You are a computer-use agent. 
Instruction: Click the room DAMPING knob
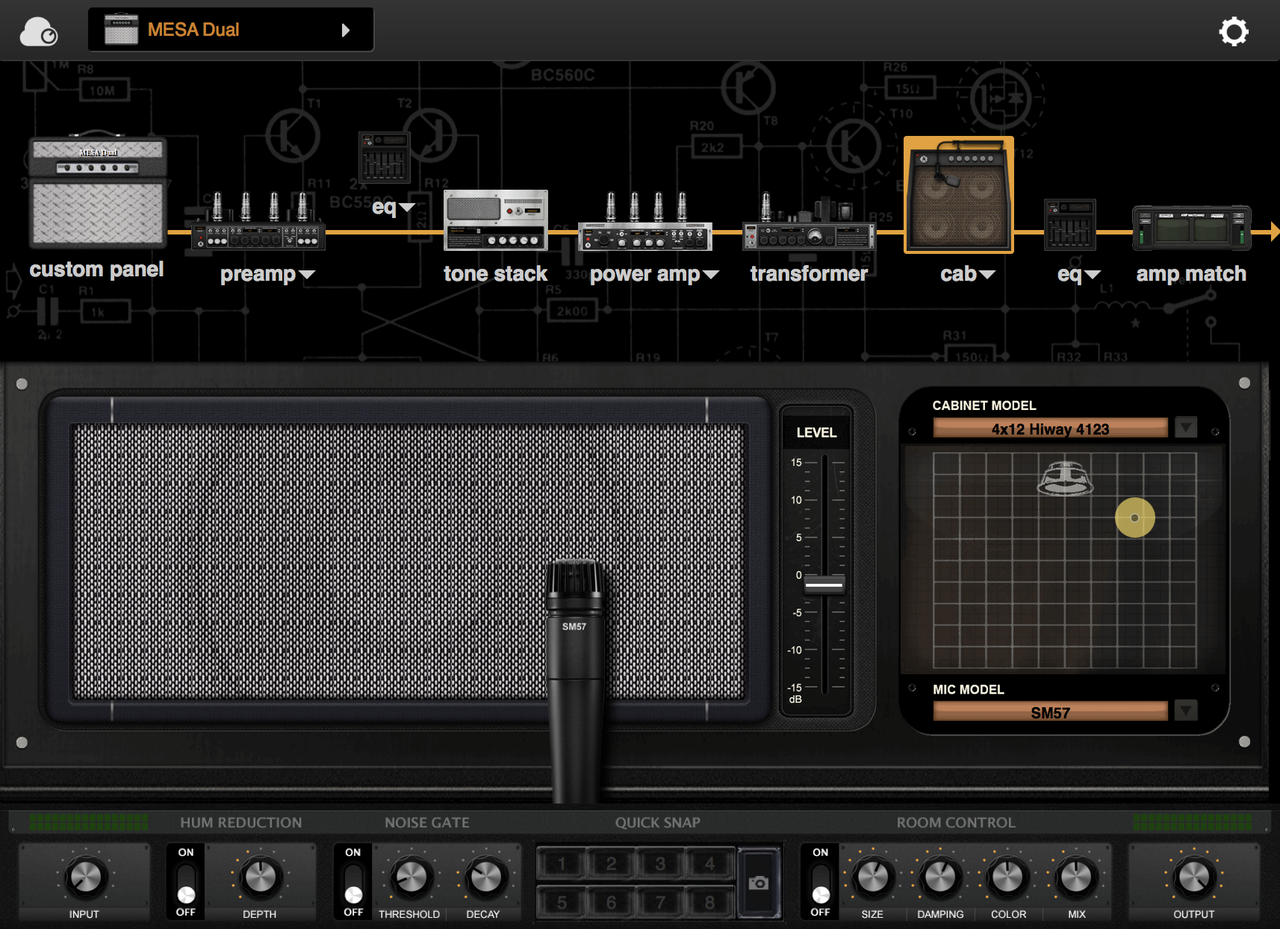(940, 877)
